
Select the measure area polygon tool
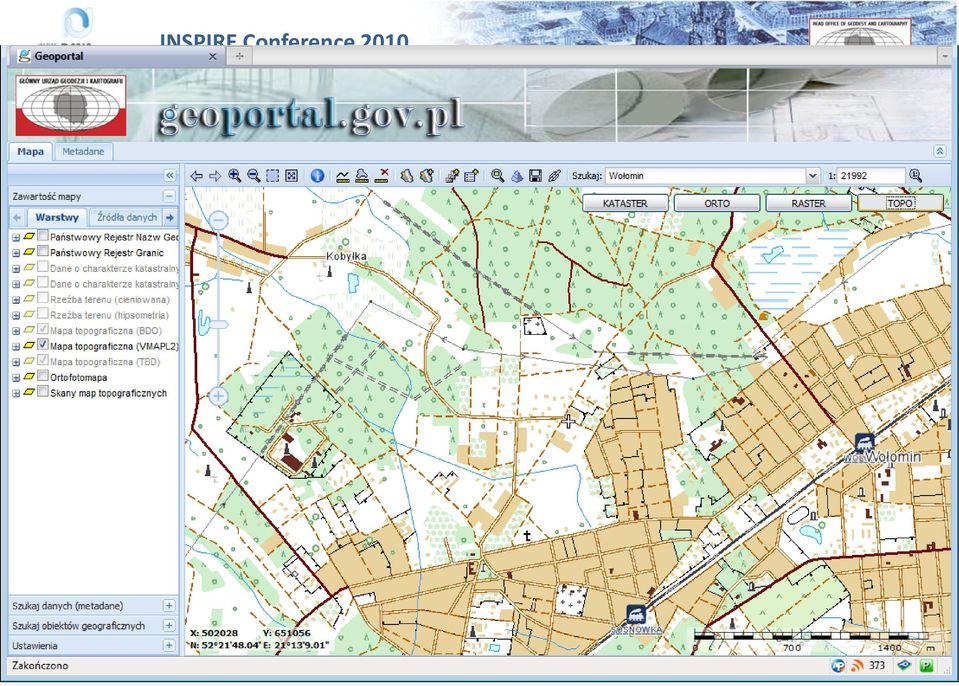pyautogui.click(x=362, y=176)
